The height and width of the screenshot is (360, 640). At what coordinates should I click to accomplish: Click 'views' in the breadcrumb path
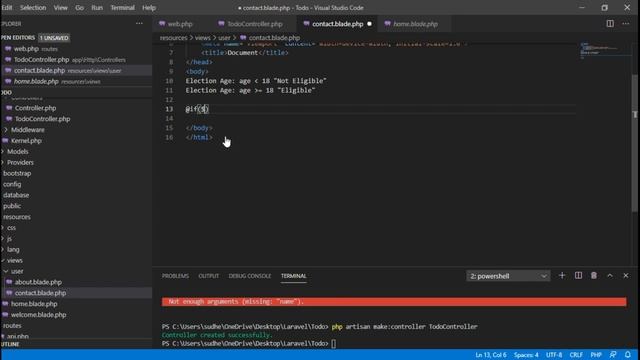(202, 38)
